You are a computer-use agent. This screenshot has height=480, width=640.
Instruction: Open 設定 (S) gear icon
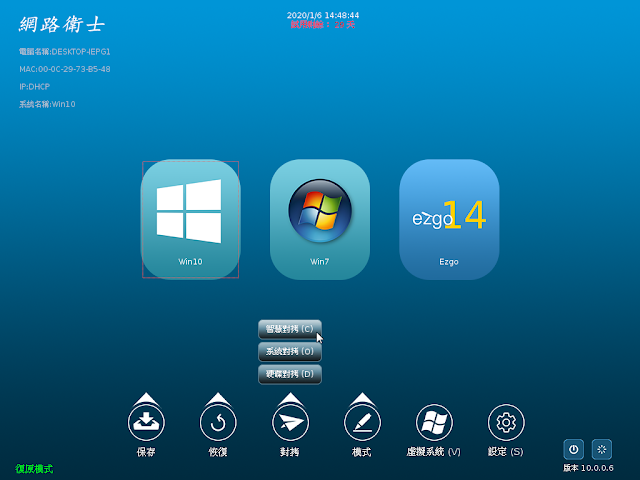click(x=506, y=422)
